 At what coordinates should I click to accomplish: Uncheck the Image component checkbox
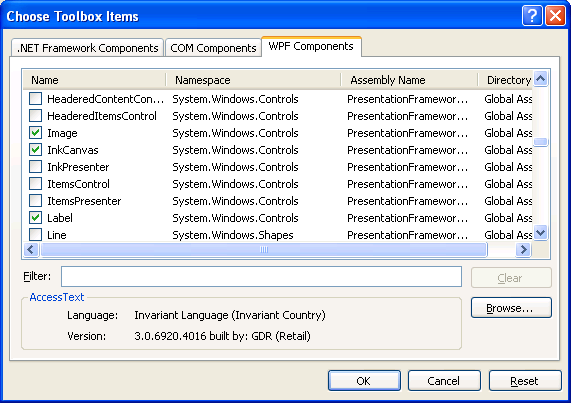click(x=35, y=133)
